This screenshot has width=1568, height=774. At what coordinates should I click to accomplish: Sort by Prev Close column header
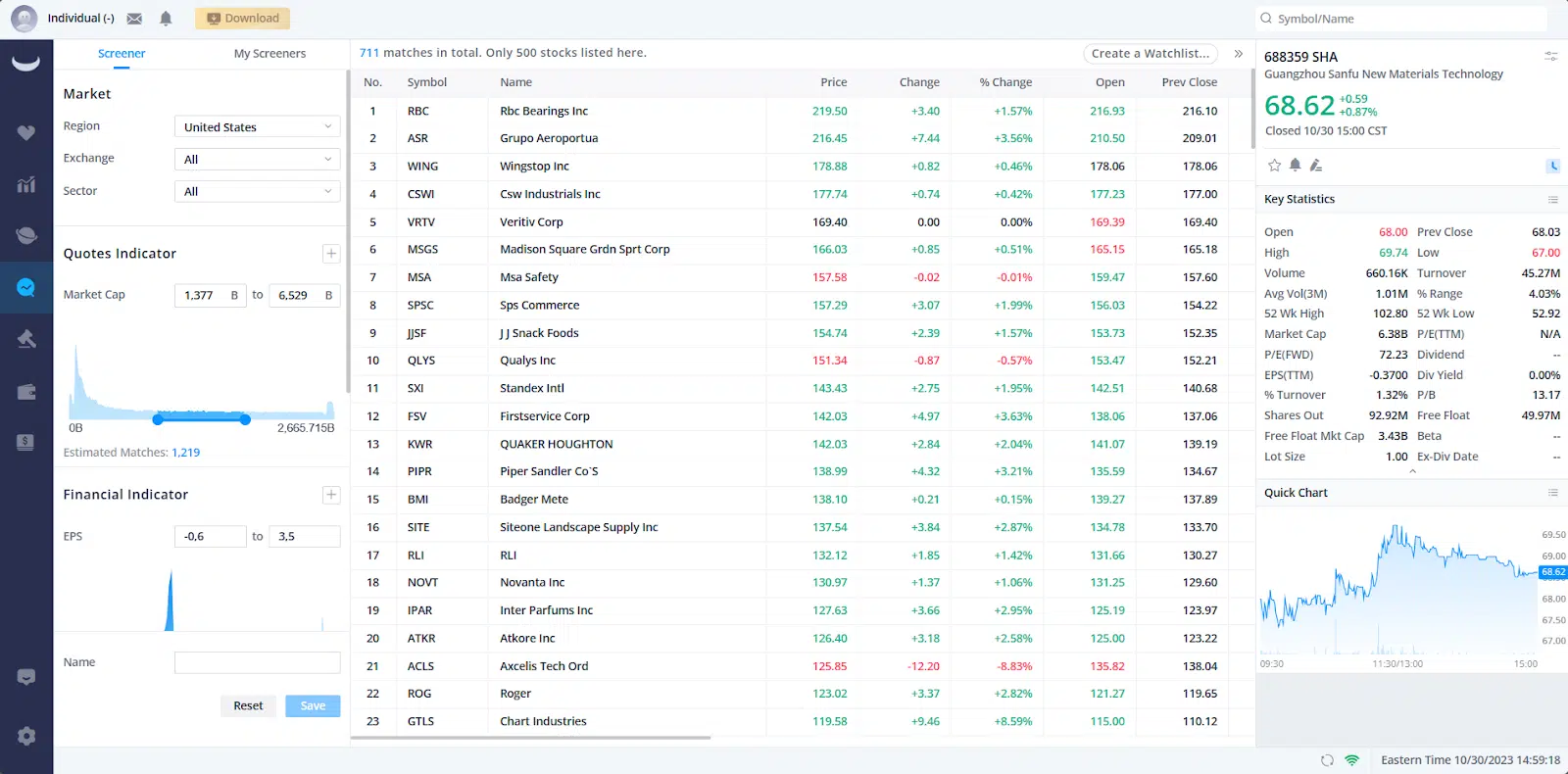point(1190,82)
